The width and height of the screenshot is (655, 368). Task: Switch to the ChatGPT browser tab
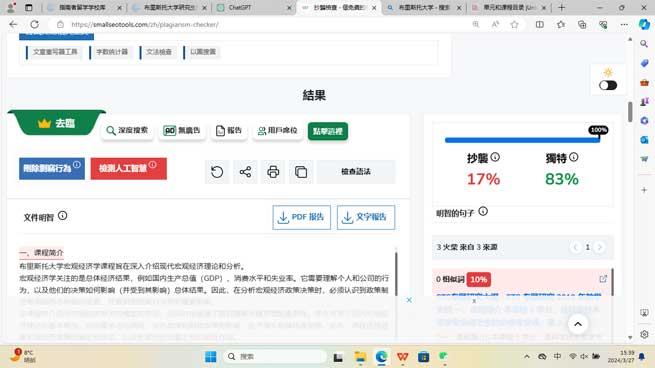[254, 8]
